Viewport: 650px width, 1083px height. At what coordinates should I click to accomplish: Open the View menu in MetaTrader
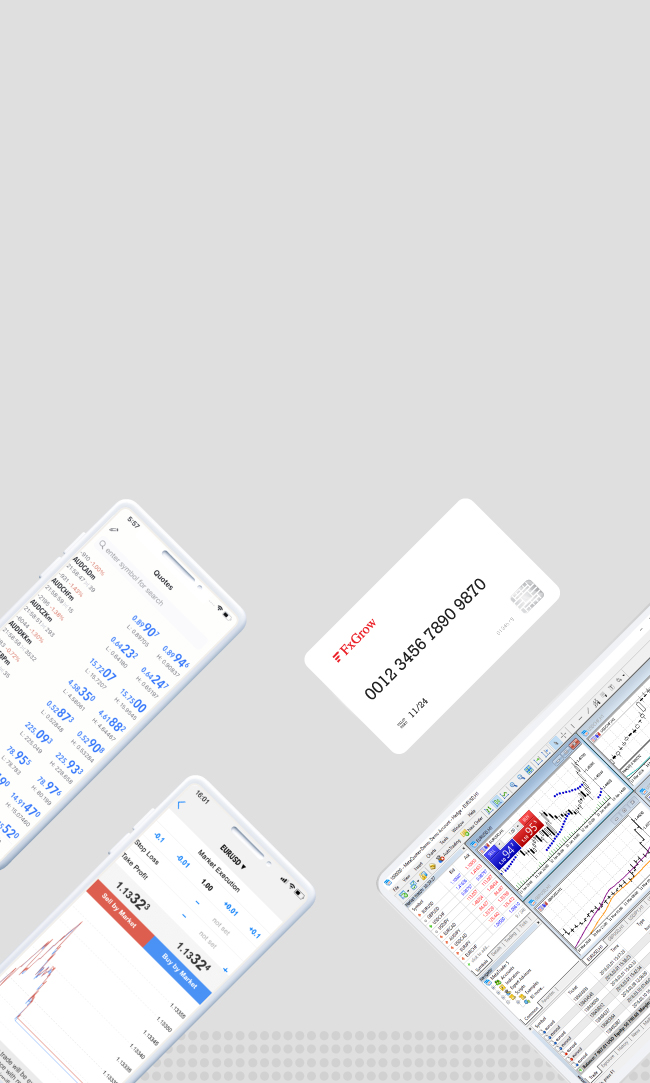click(x=406, y=877)
